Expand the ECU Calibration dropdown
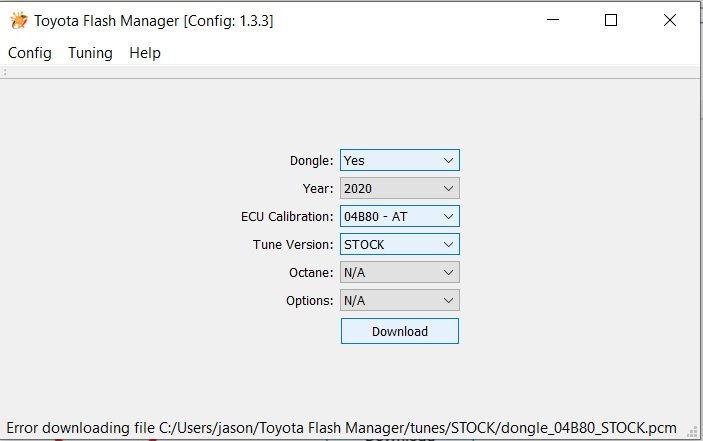 399,216
